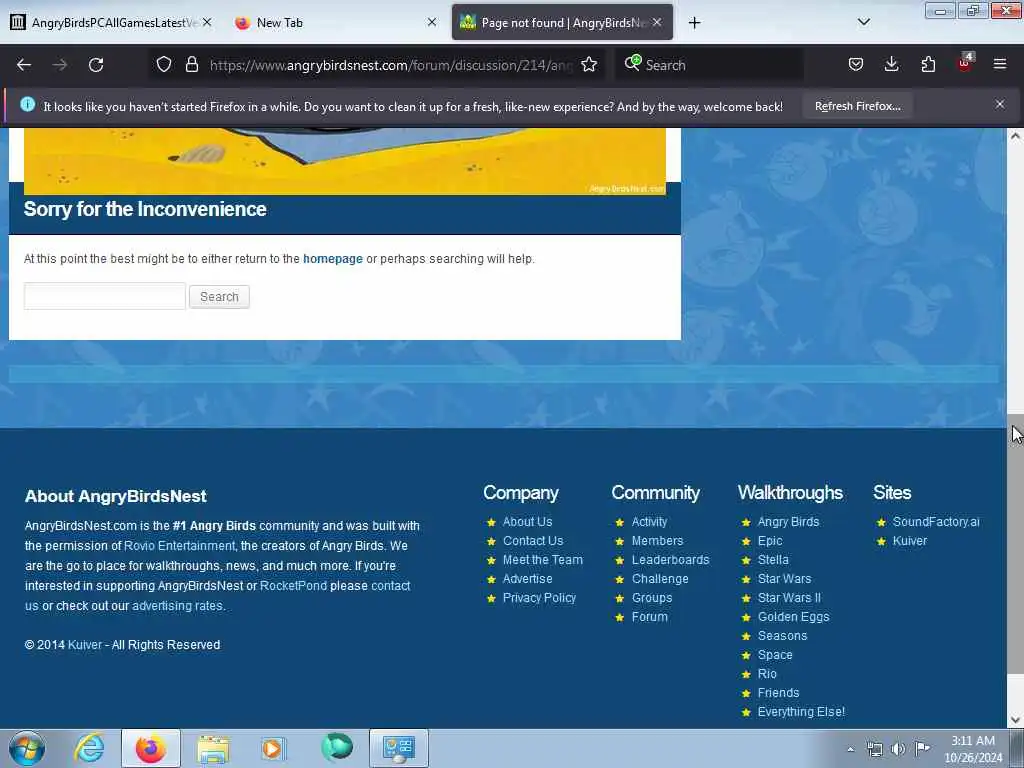1024x768 pixels.
Task: Click the Refresh Firefox button
Action: [x=857, y=106]
